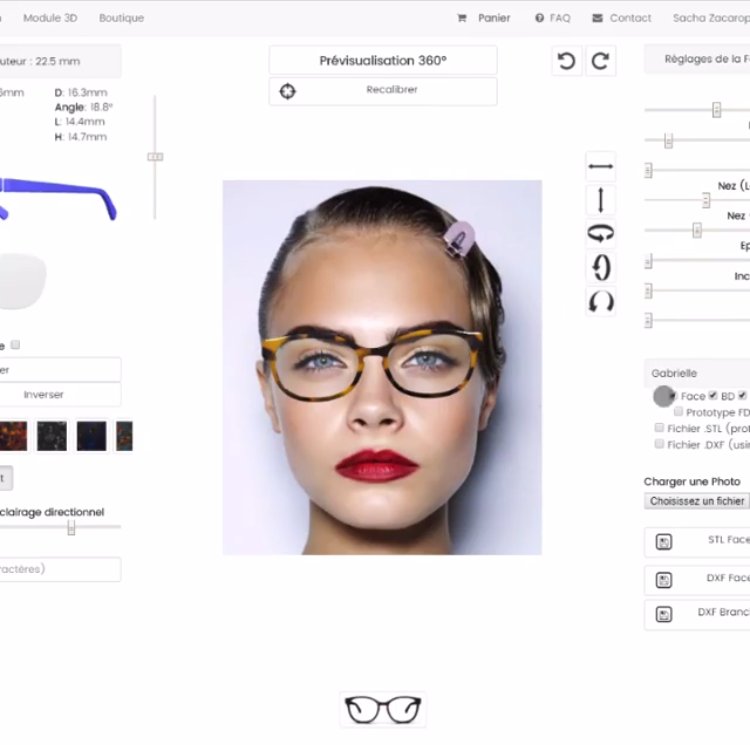
Task: Select the horizontal move arrow tool
Action: (x=601, y=166)
